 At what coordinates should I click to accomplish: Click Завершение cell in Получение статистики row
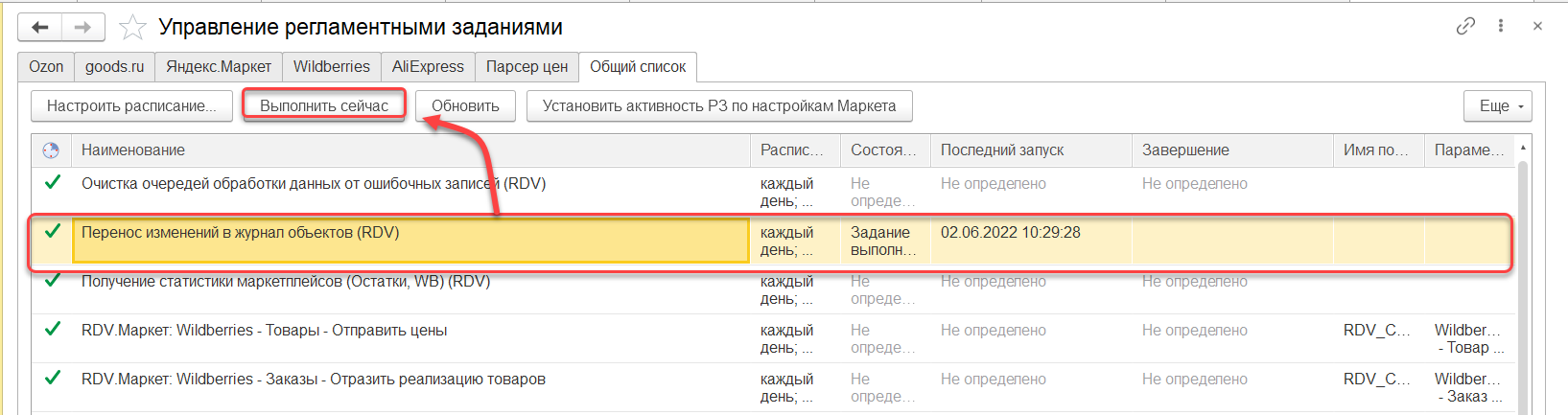click(x=1232, y=289)
